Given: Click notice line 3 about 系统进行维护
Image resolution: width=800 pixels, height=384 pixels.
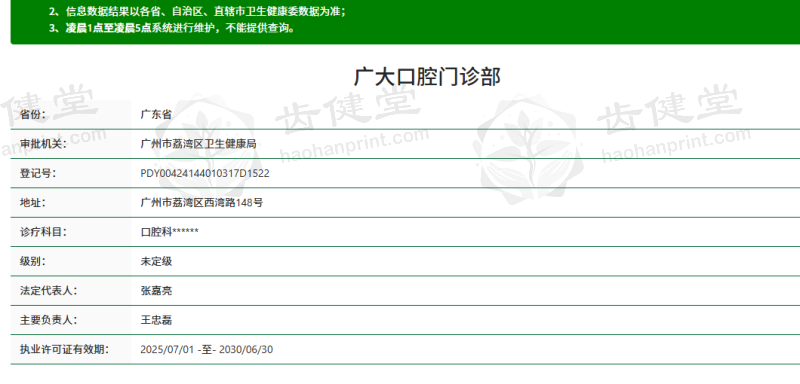Looking at the screenshot, I should [172, 28].
